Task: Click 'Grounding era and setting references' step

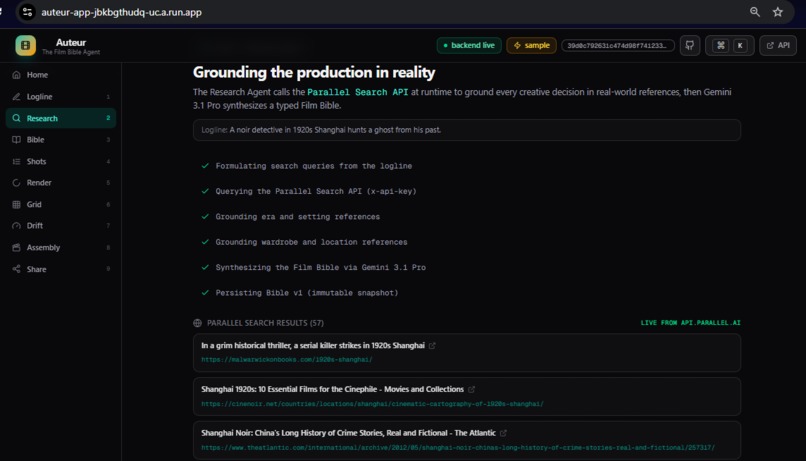Action: (x=298, y=217)
